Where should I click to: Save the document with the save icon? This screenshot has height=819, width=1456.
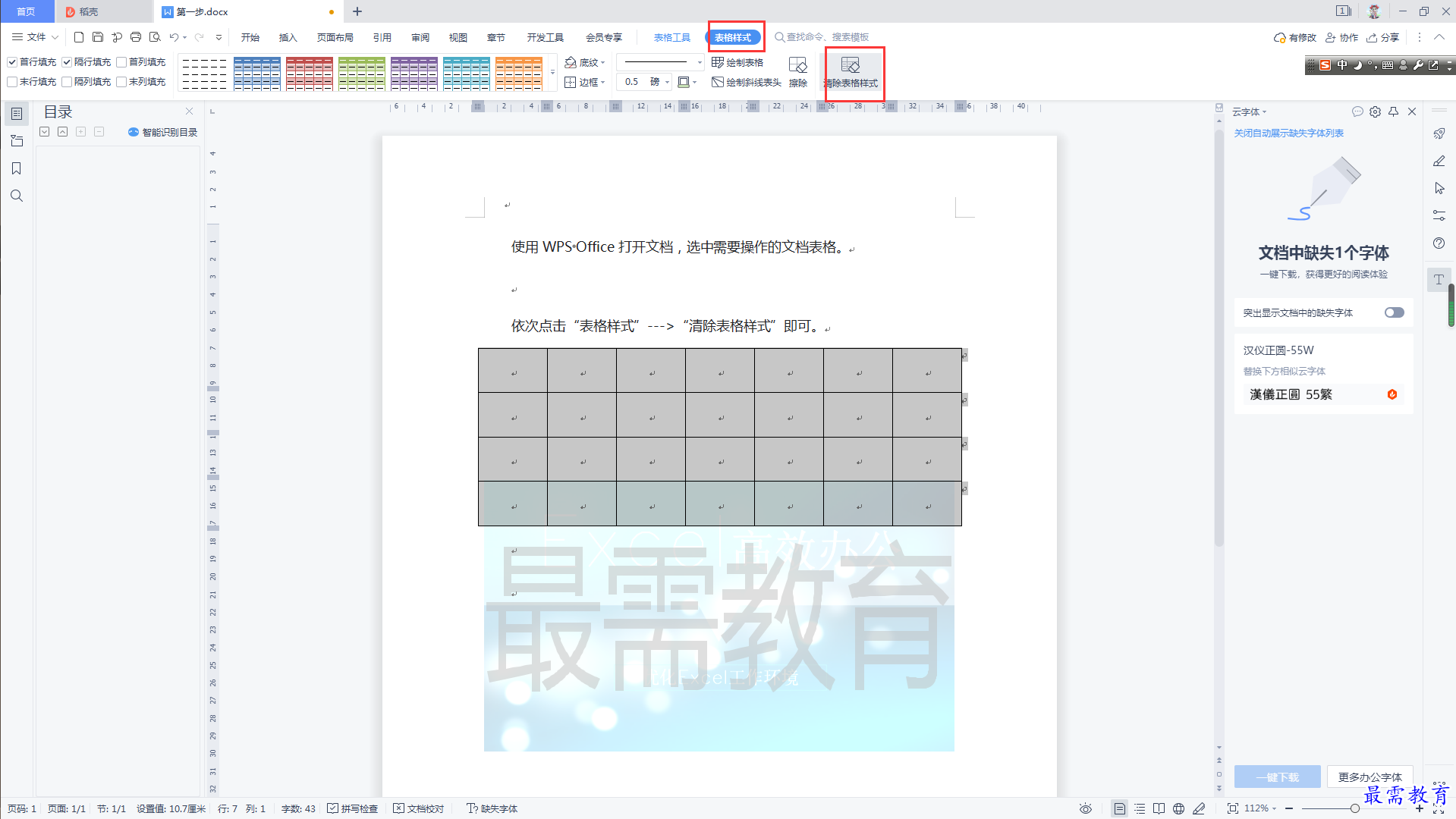pyautogui.click(x=98, y=37)
